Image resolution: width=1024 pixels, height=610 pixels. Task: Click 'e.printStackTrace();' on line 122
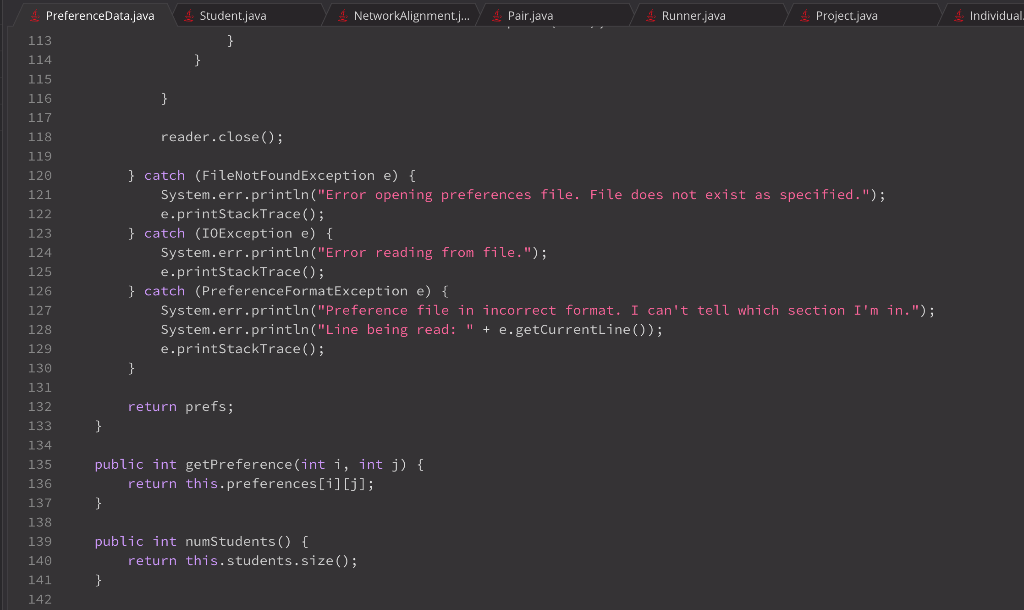243,214
